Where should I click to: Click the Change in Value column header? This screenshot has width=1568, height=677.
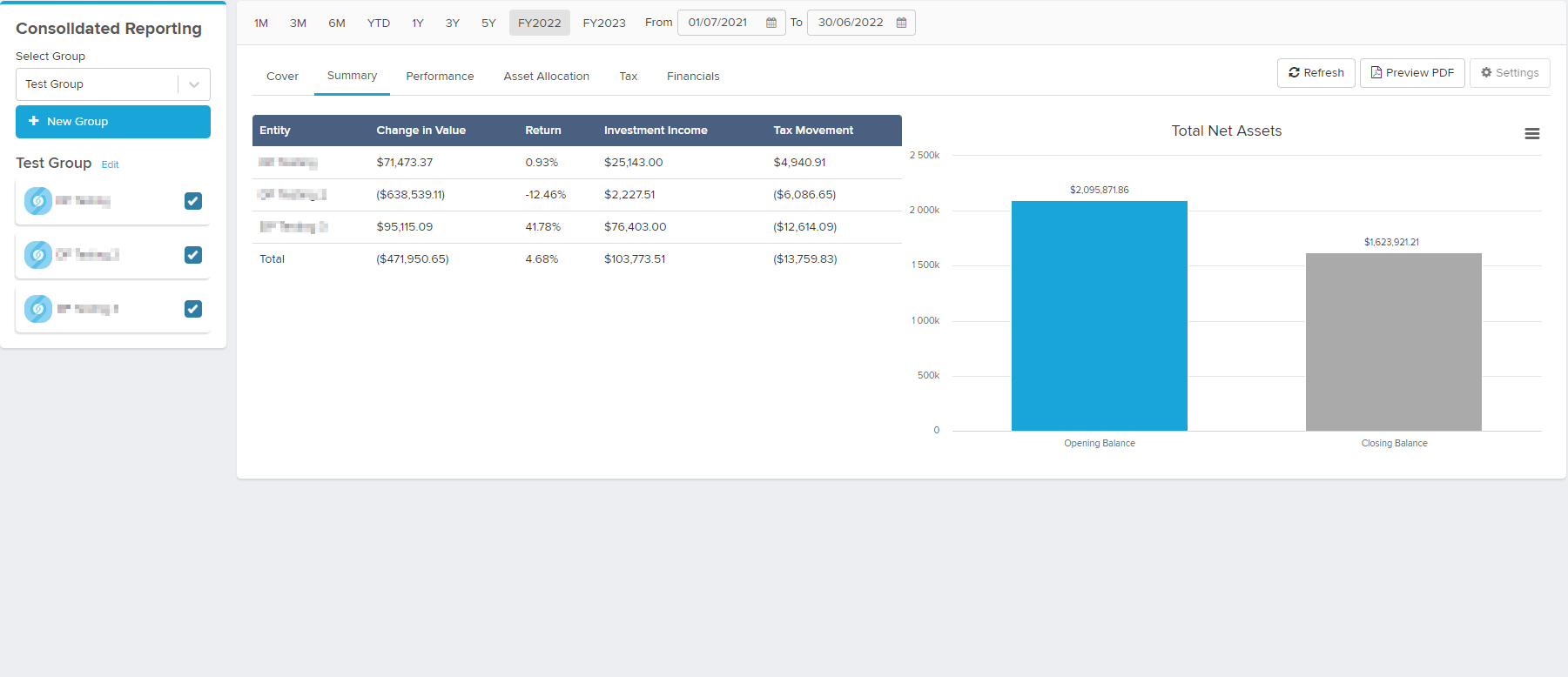pos(421,131)
